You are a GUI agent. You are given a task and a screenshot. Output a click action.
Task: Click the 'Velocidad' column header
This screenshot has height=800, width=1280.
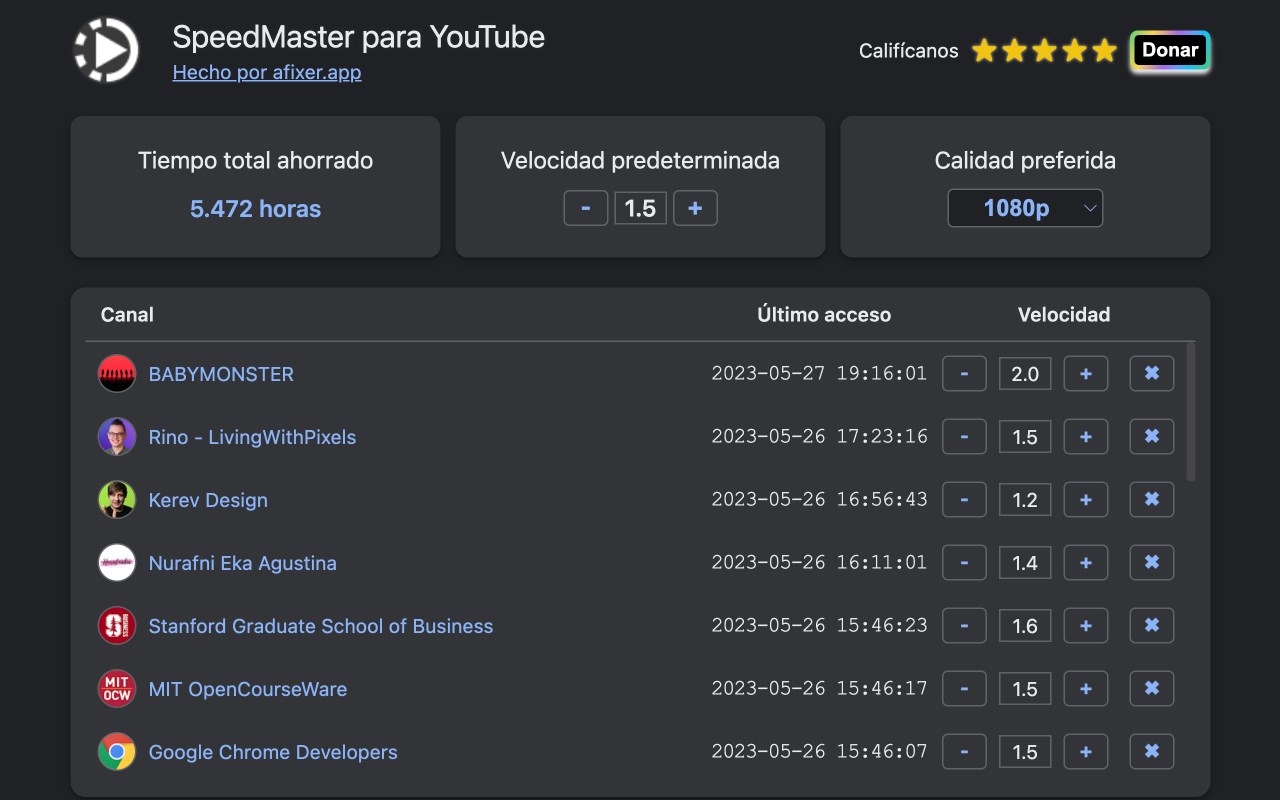point(1064,314)
